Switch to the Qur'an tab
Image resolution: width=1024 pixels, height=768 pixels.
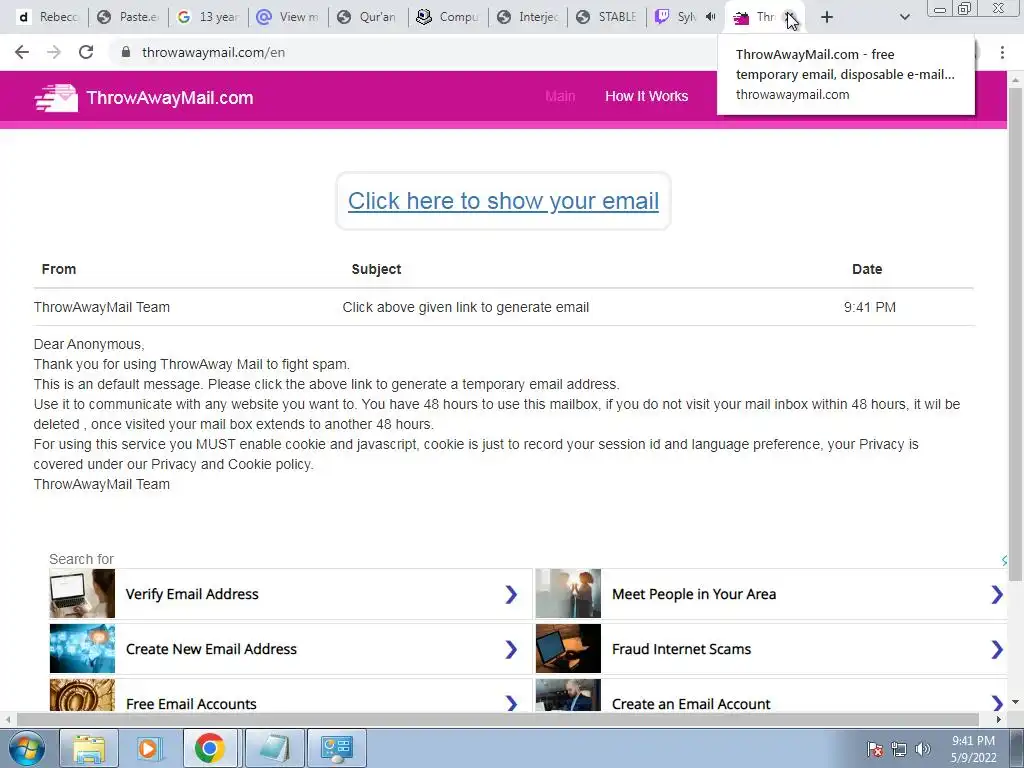click(368, 17)
